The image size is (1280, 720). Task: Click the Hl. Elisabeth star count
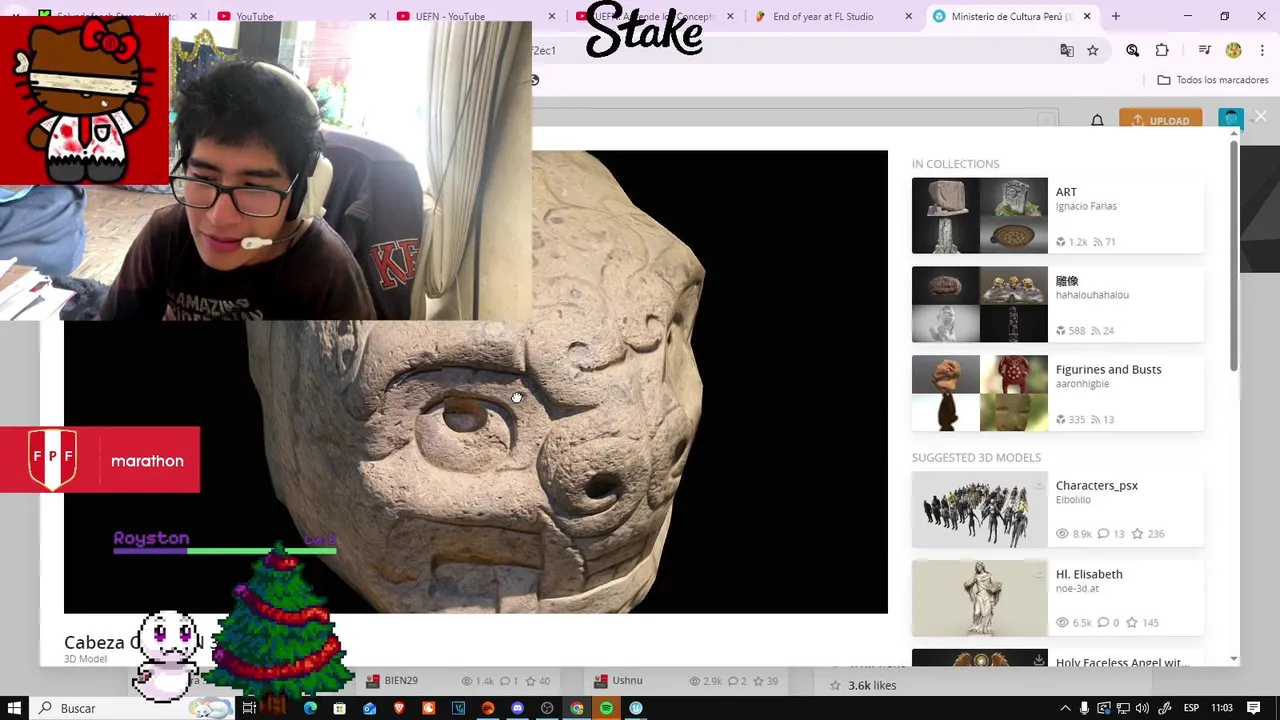coord(1144,623)
